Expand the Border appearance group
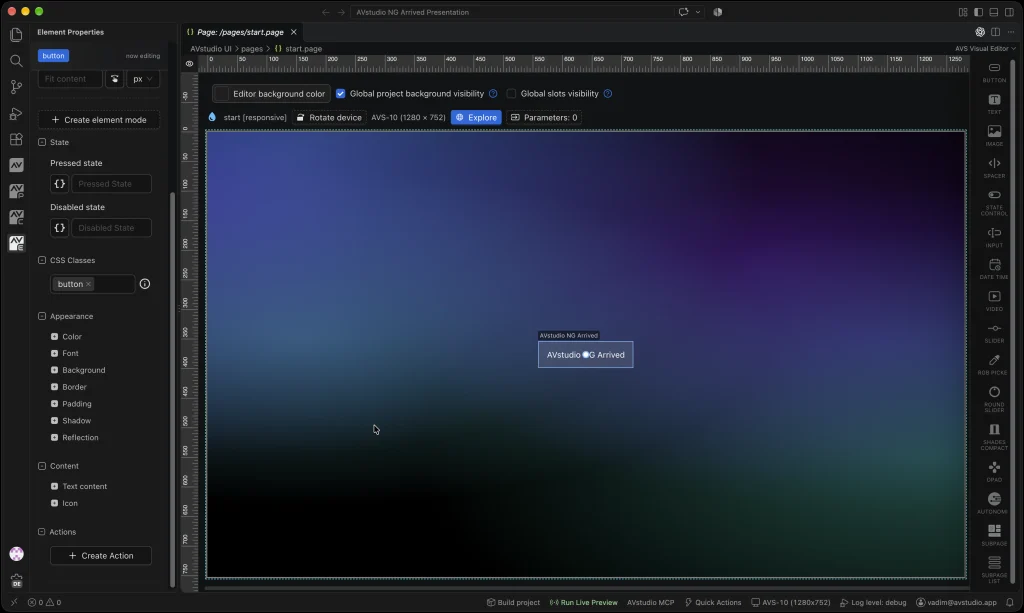The height and width of the screenshot is (613, 1024). (x=54, y=387)
